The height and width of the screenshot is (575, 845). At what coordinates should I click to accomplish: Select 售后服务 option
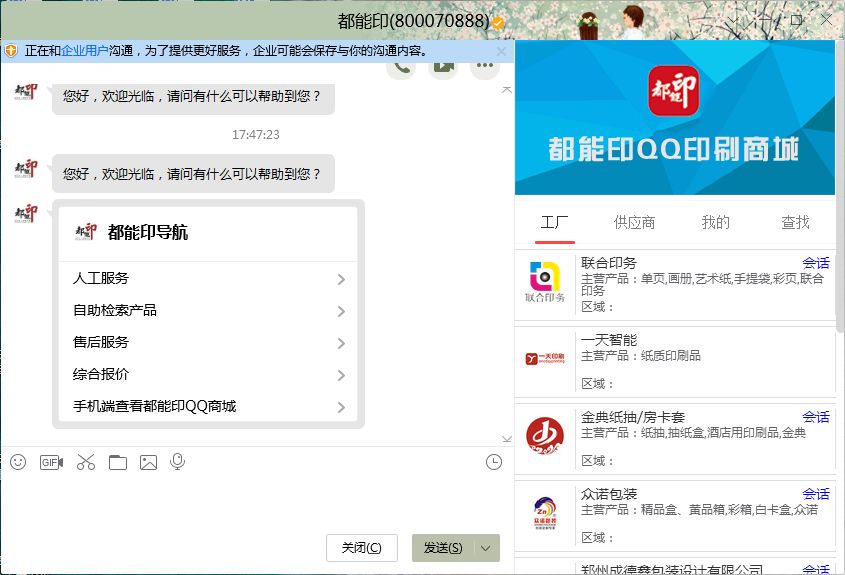[209, 342]
